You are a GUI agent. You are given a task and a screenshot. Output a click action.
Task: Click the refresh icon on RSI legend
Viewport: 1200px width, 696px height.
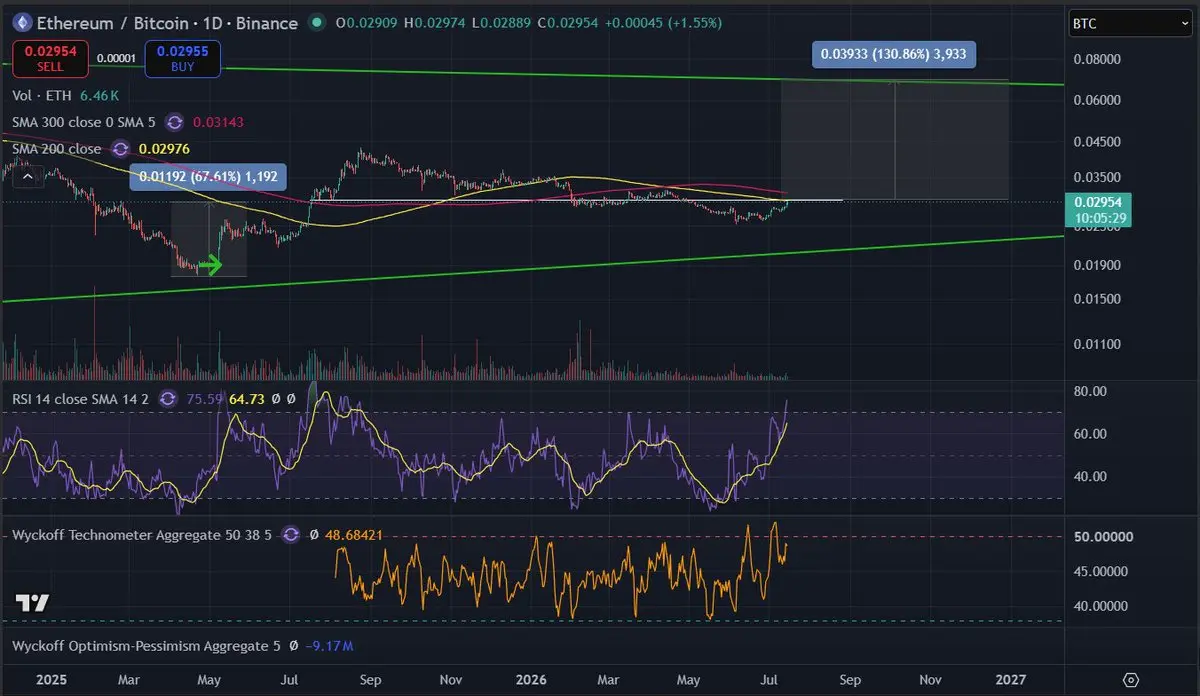click(x=166, y=399)
